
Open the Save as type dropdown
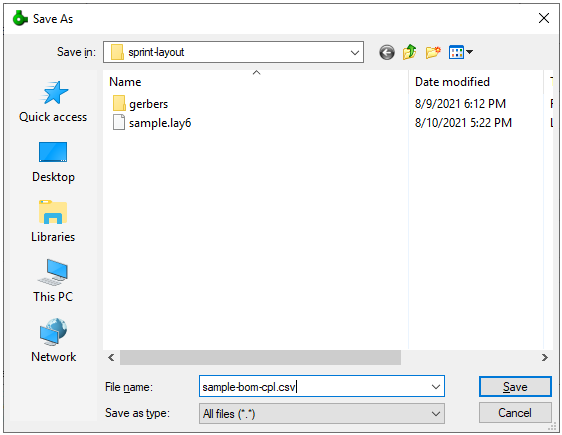(x=322, y=414)
